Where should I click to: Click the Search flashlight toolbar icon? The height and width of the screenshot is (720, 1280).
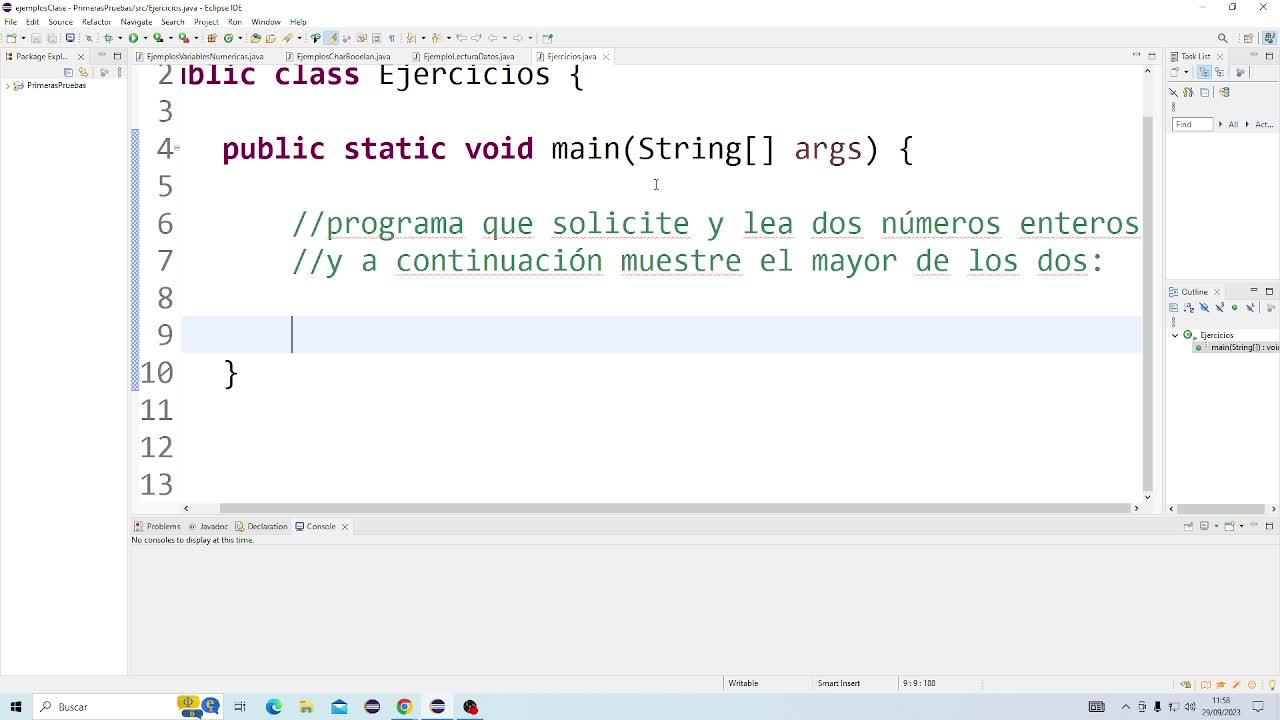click(x=287, y=38)
